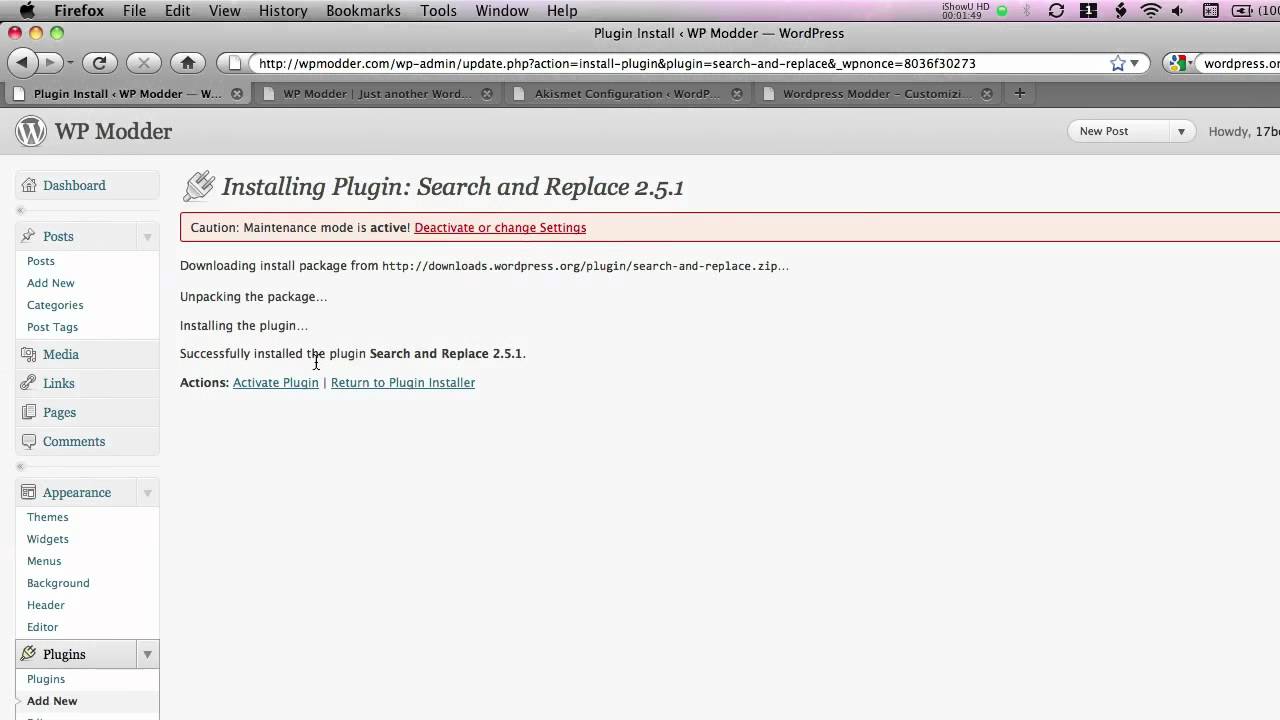Open the Help menu

tap(562, 10)
